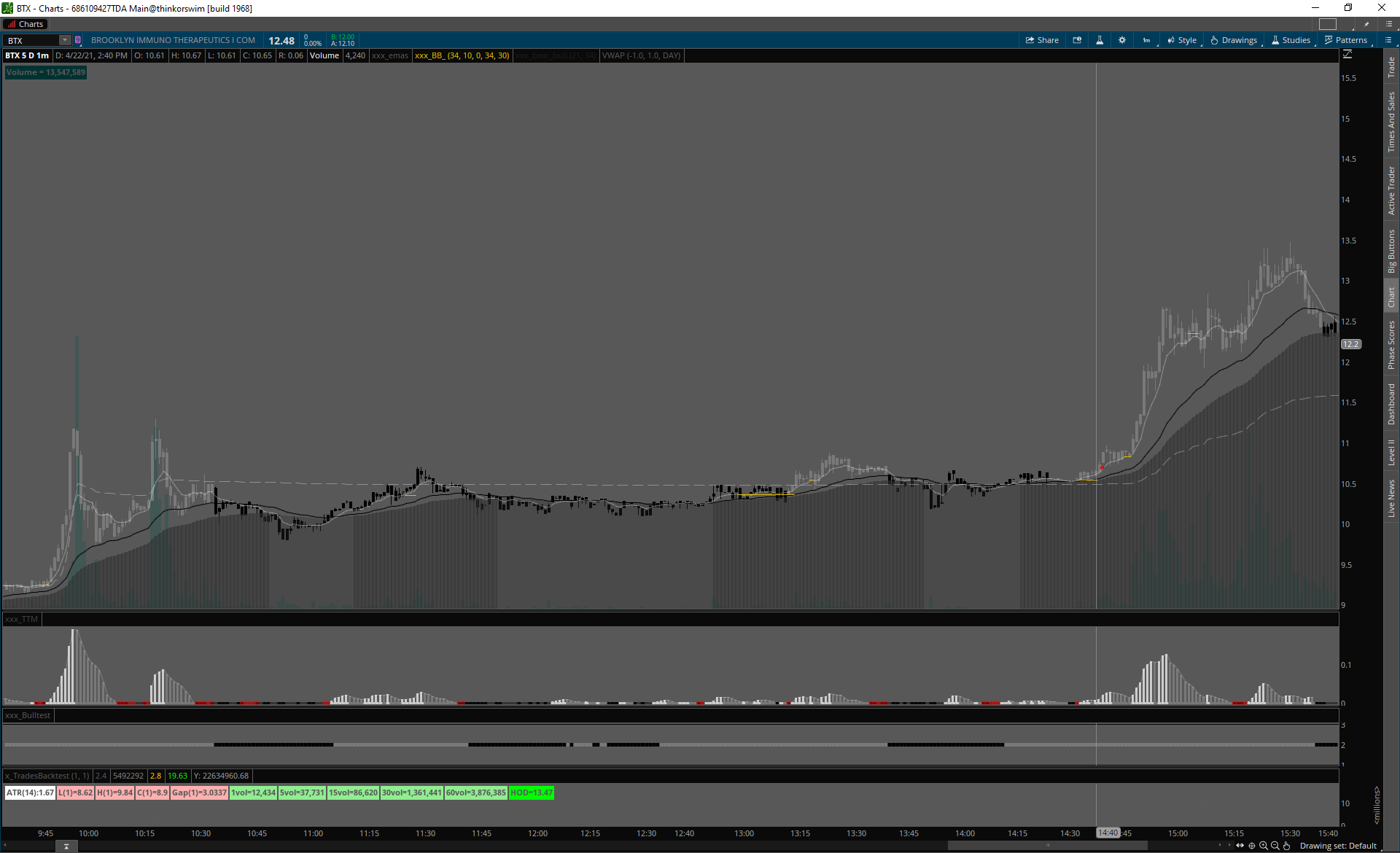This screenshot has width=1400, height=853.
Task: Open the 1m timeframe dropdown
Action: click(x=1147, y=40)
